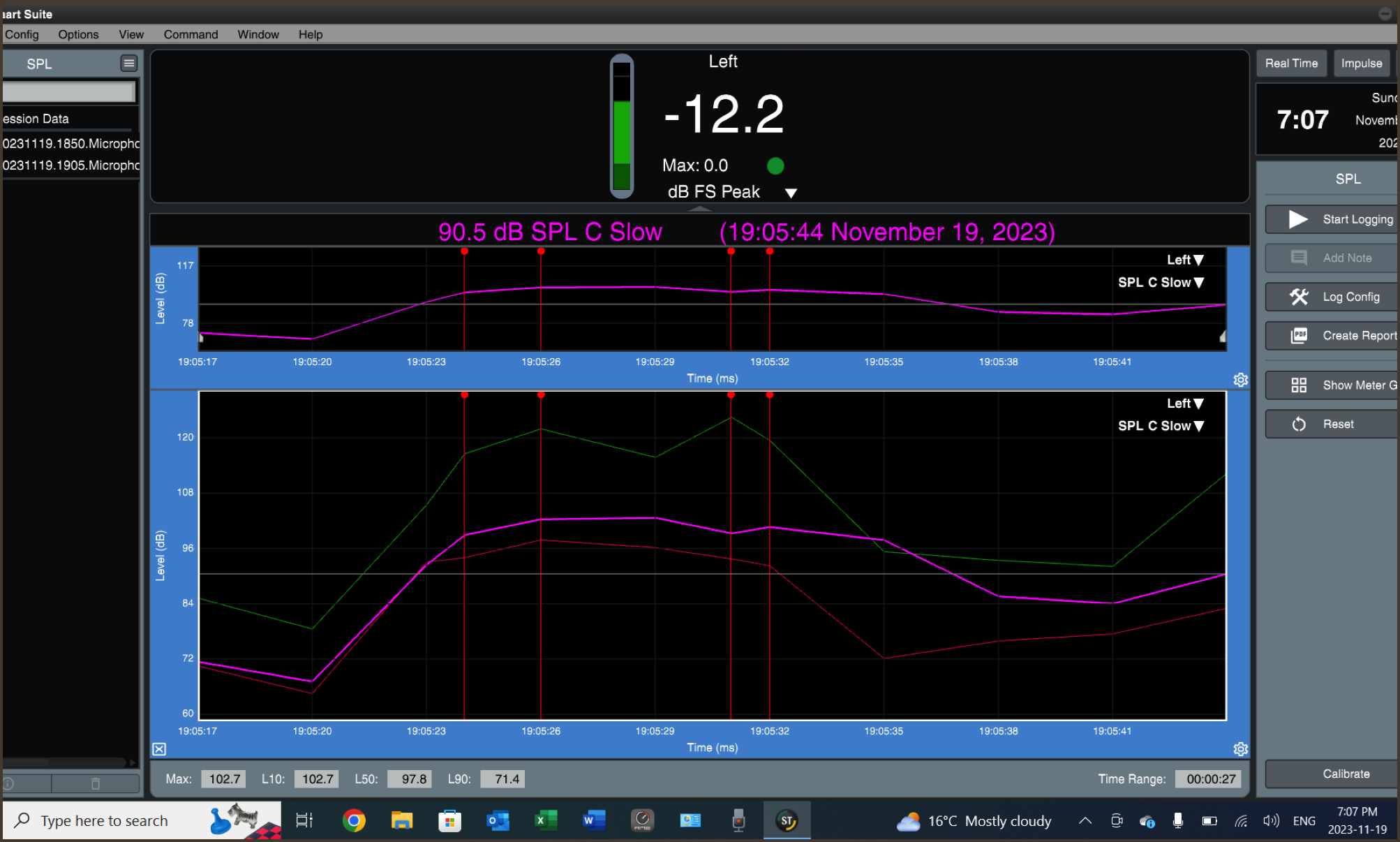This screenshot has height=842, width=1400.
Task: Open the SPL panel hamburger menu
Action: (x=128, y=64)
